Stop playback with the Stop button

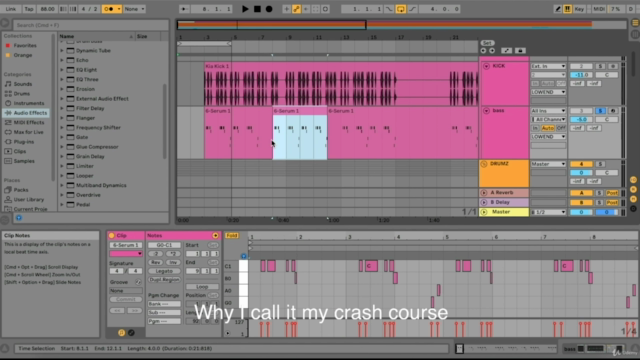point(257,9)
